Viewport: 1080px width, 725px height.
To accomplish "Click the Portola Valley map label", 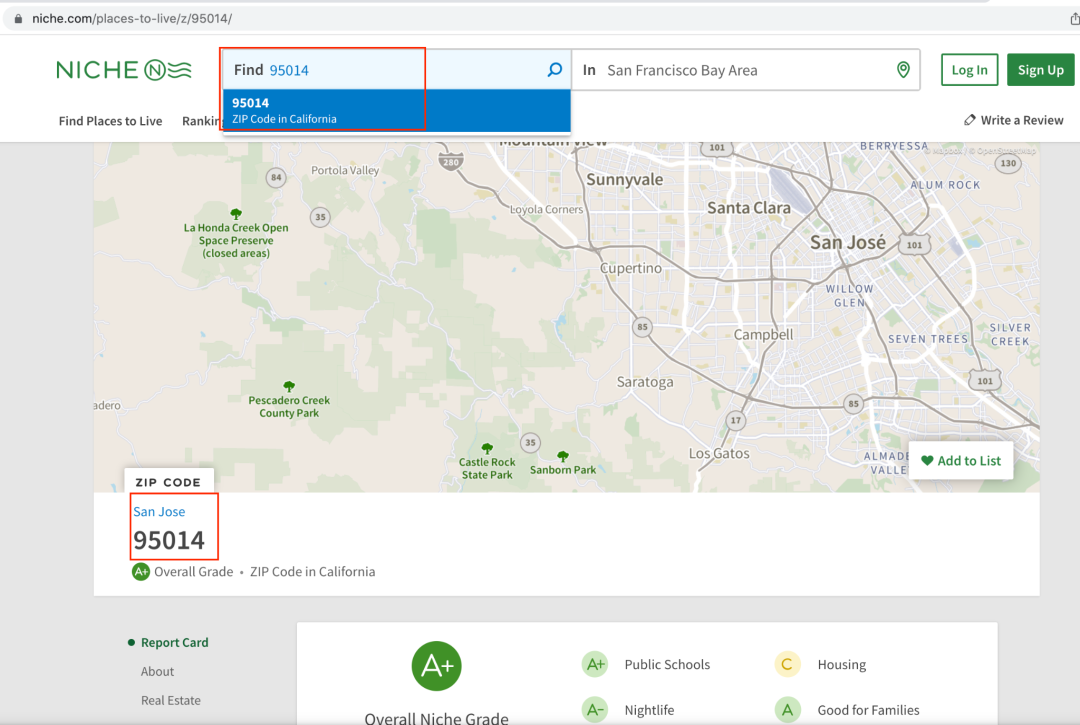I will click(x=344, y=170).
